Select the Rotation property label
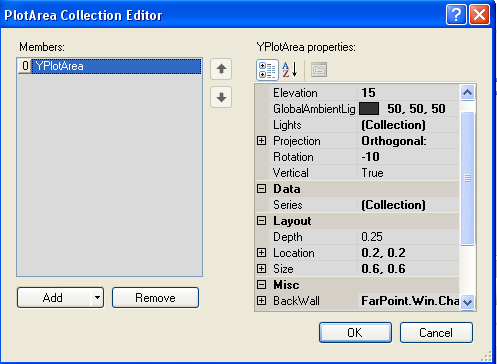497x364 pixels. (x=293, y=157)
